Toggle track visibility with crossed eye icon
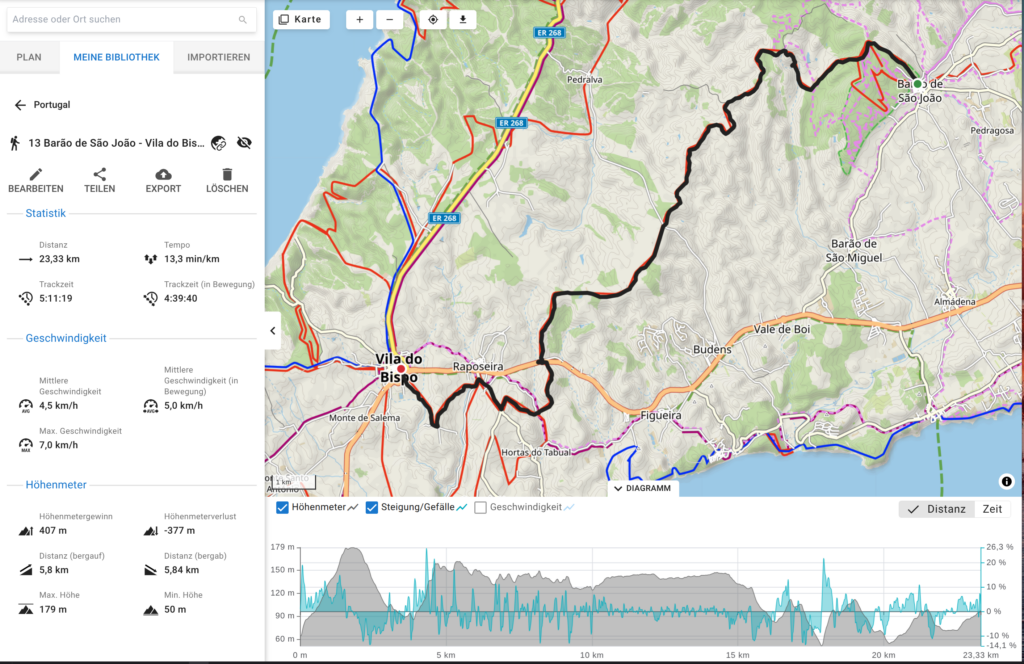Screen dimensions: 1024x664 point(245,143)
